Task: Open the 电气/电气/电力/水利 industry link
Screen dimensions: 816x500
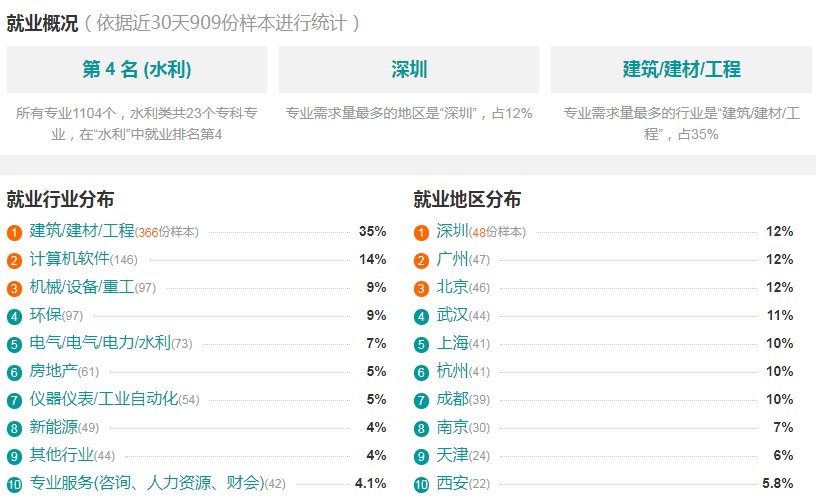Action: click(x=100, y=343)
